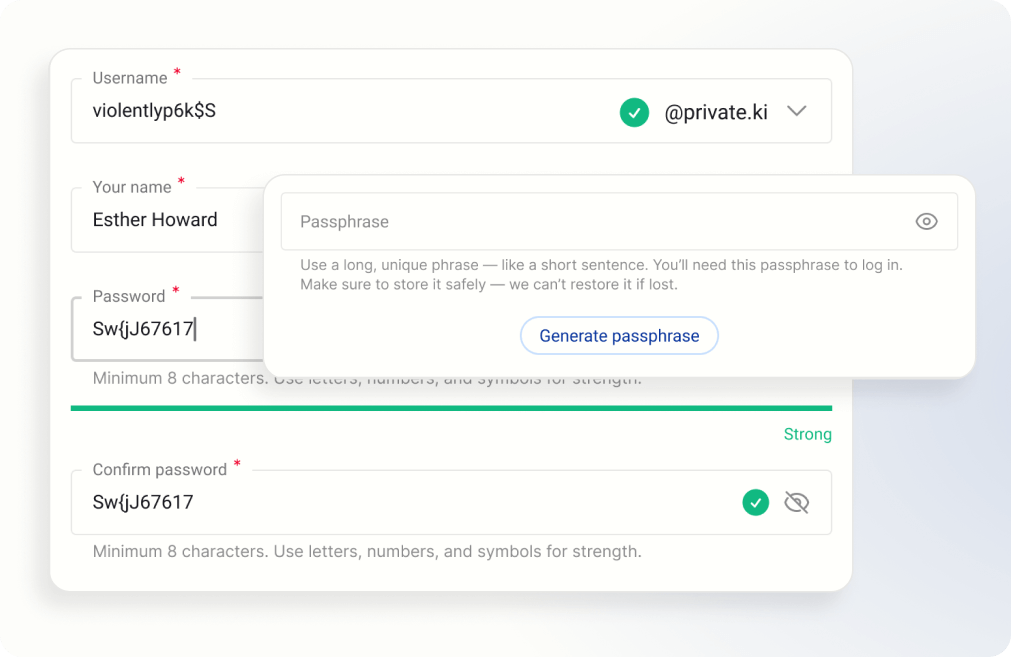Click the passphrase hint text about storing safely
Image resolution: width=1011 pixels, height=657 pixels.
[x=489, y=284]
